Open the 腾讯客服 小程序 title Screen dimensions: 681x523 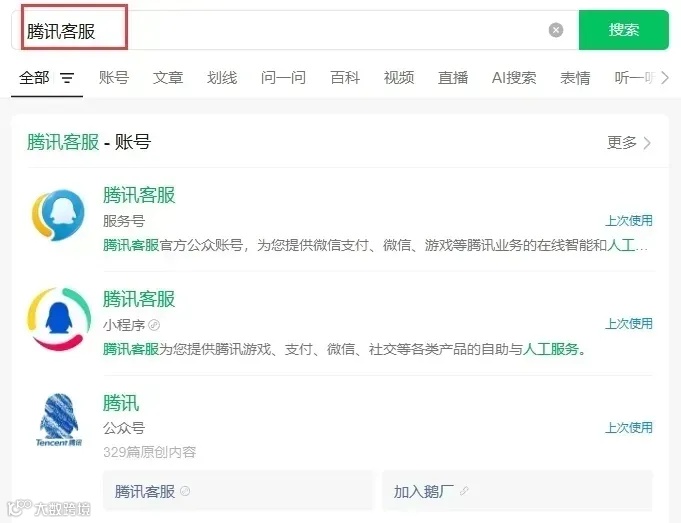pyautogui.click(x=139, y=299)
